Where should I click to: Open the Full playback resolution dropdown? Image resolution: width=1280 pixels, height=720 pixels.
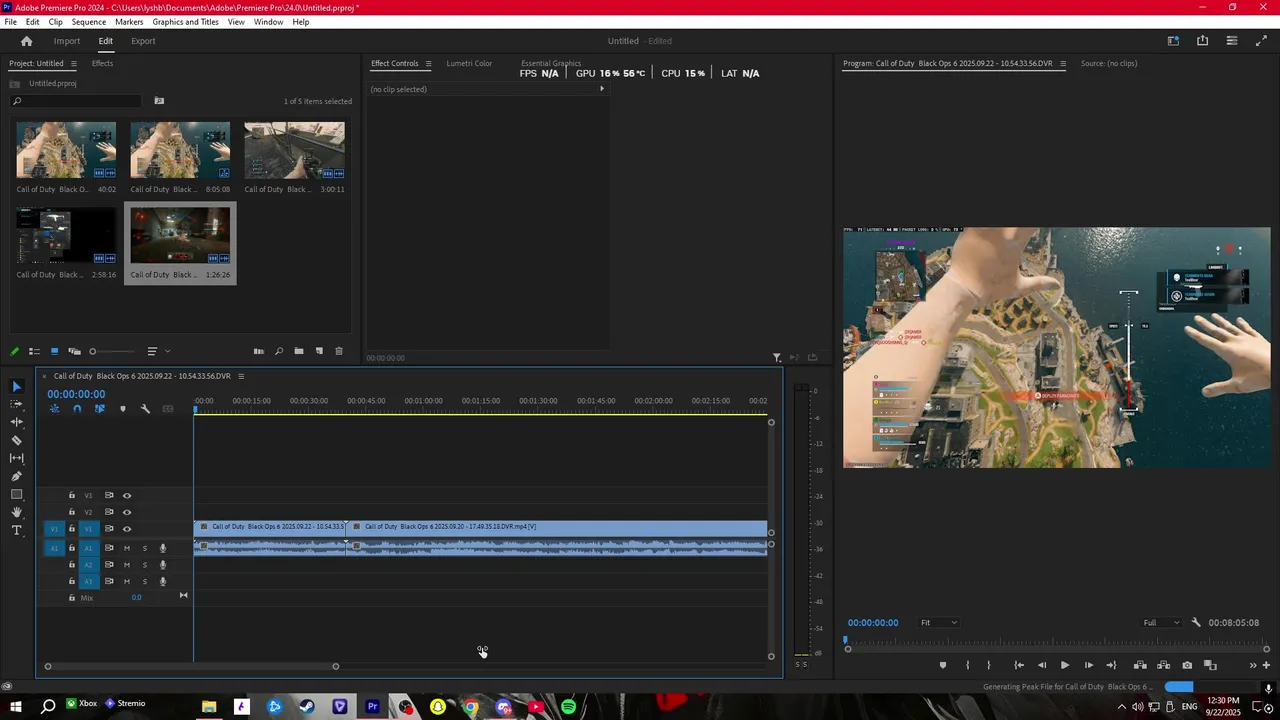1162,622
